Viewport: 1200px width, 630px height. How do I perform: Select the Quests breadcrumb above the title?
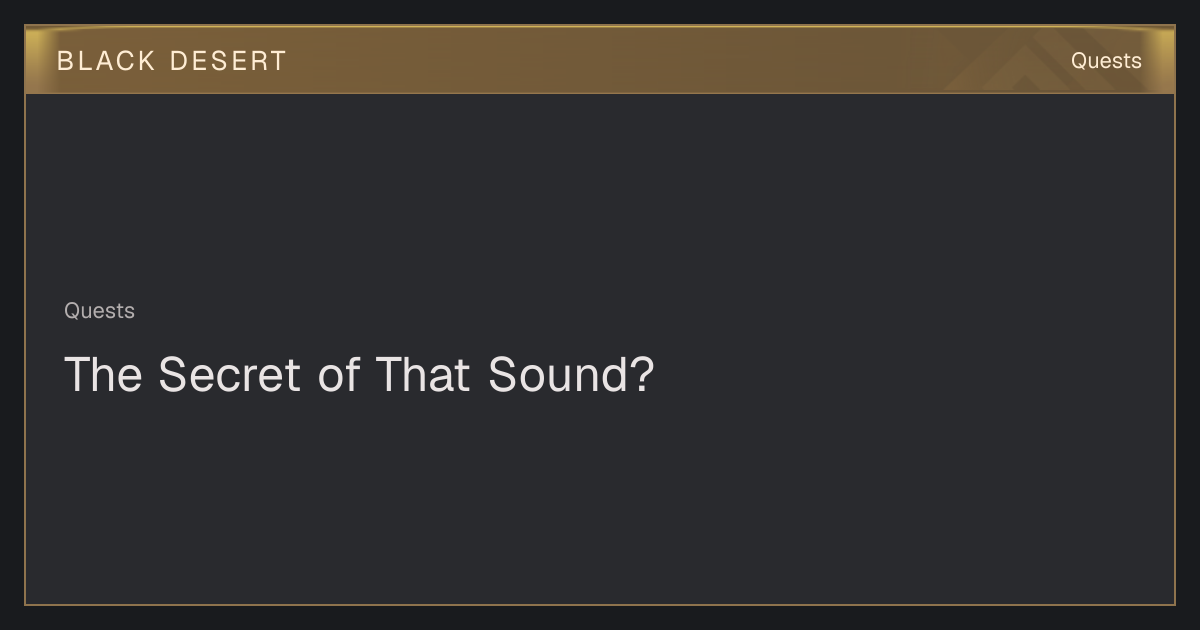point(99,311)
